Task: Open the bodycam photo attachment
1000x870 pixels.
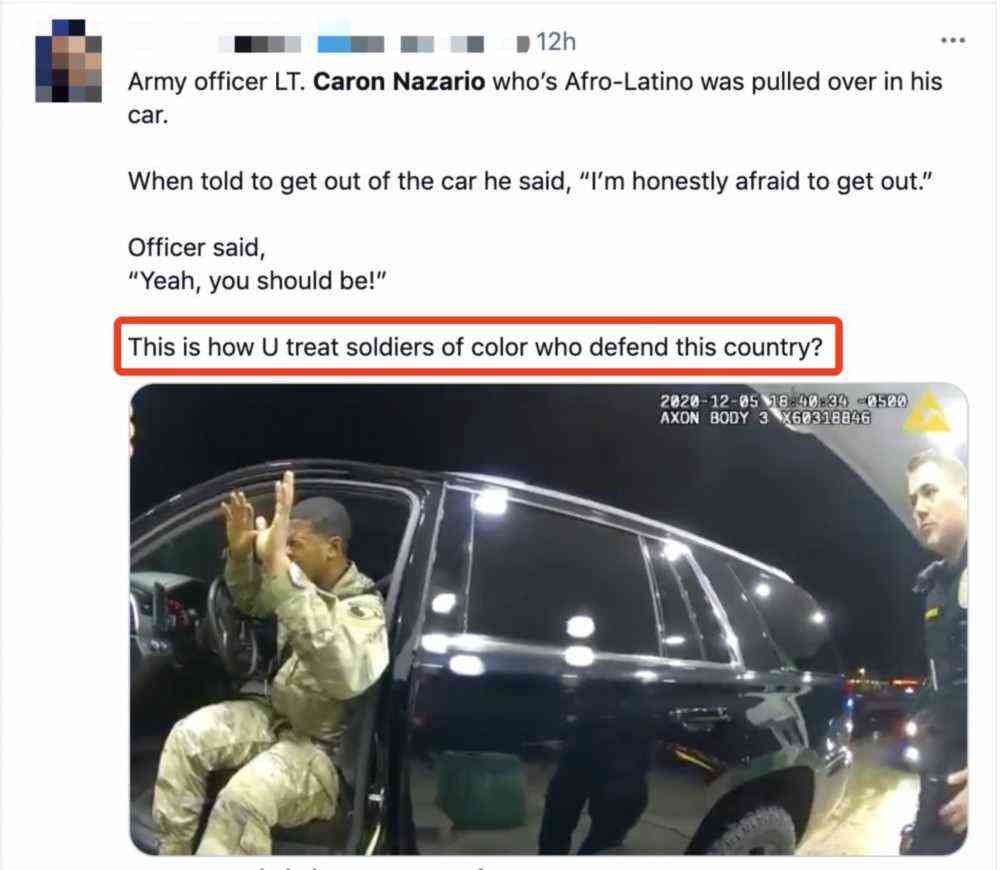Action: [x=548, y=619]
